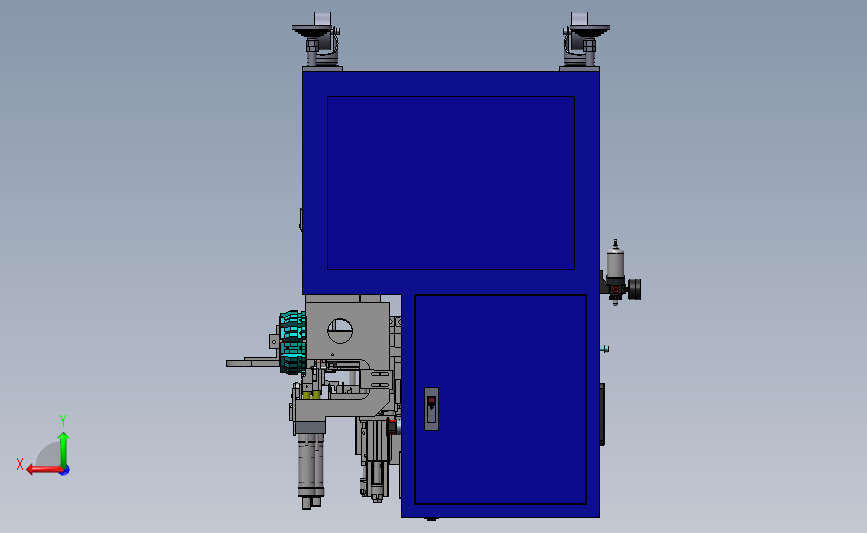867x533 pixels.
Task: Select the top-left leveling foot assembly
Action: (x=317, y=41)
